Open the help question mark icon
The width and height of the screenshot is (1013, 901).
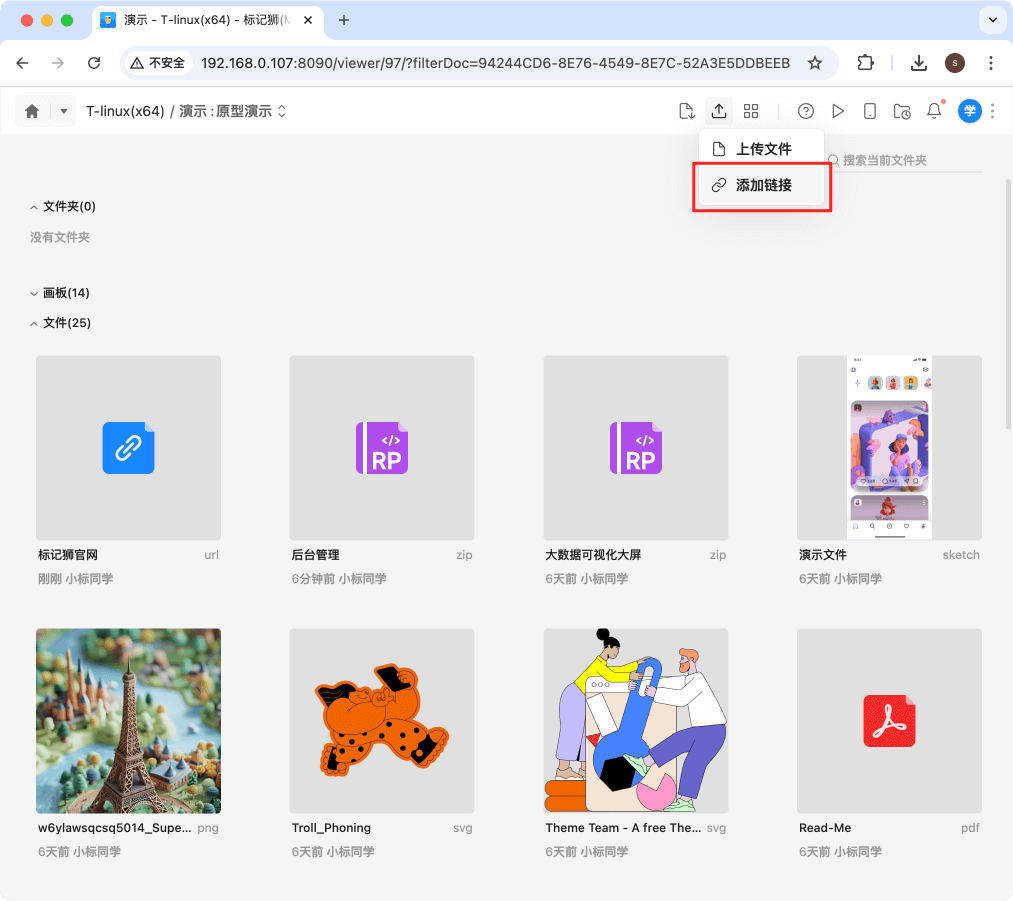pyautogui.click(x=806, y=111)
